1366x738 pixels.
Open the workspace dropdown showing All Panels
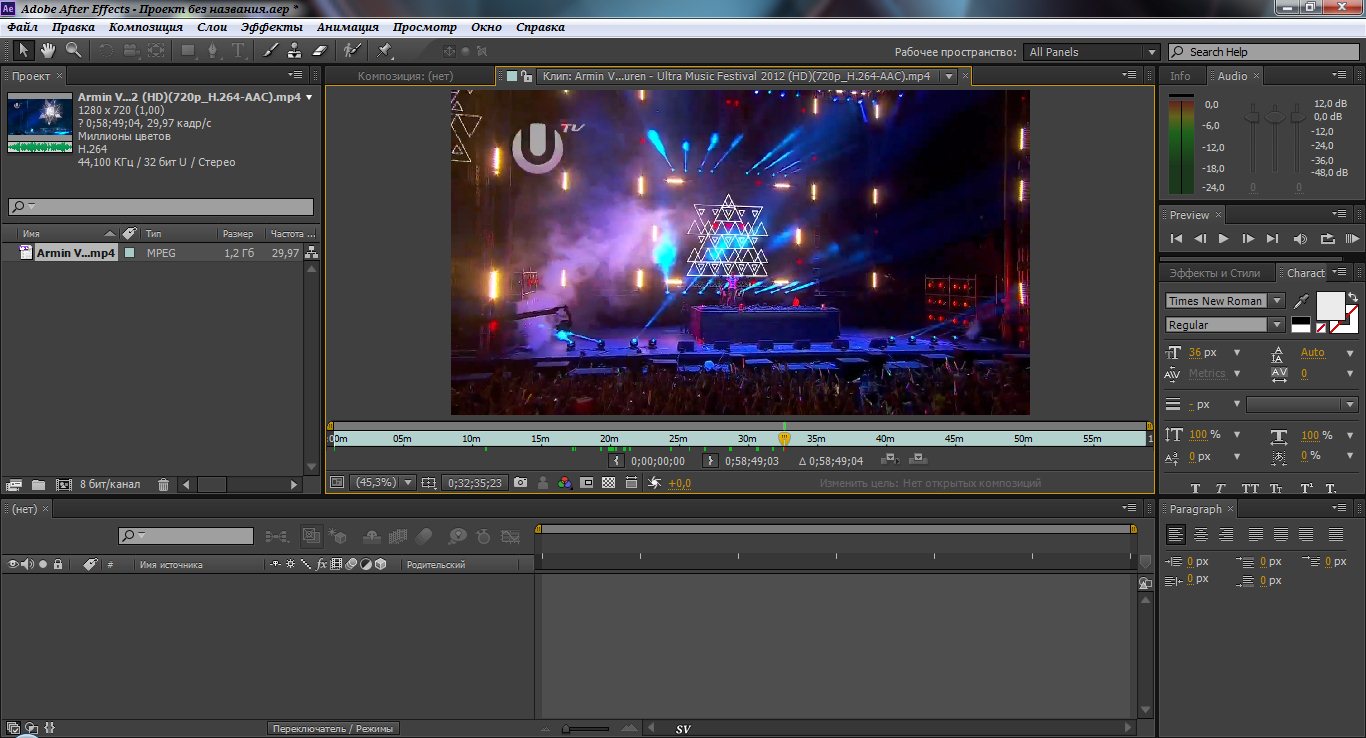coord(1091,52)
